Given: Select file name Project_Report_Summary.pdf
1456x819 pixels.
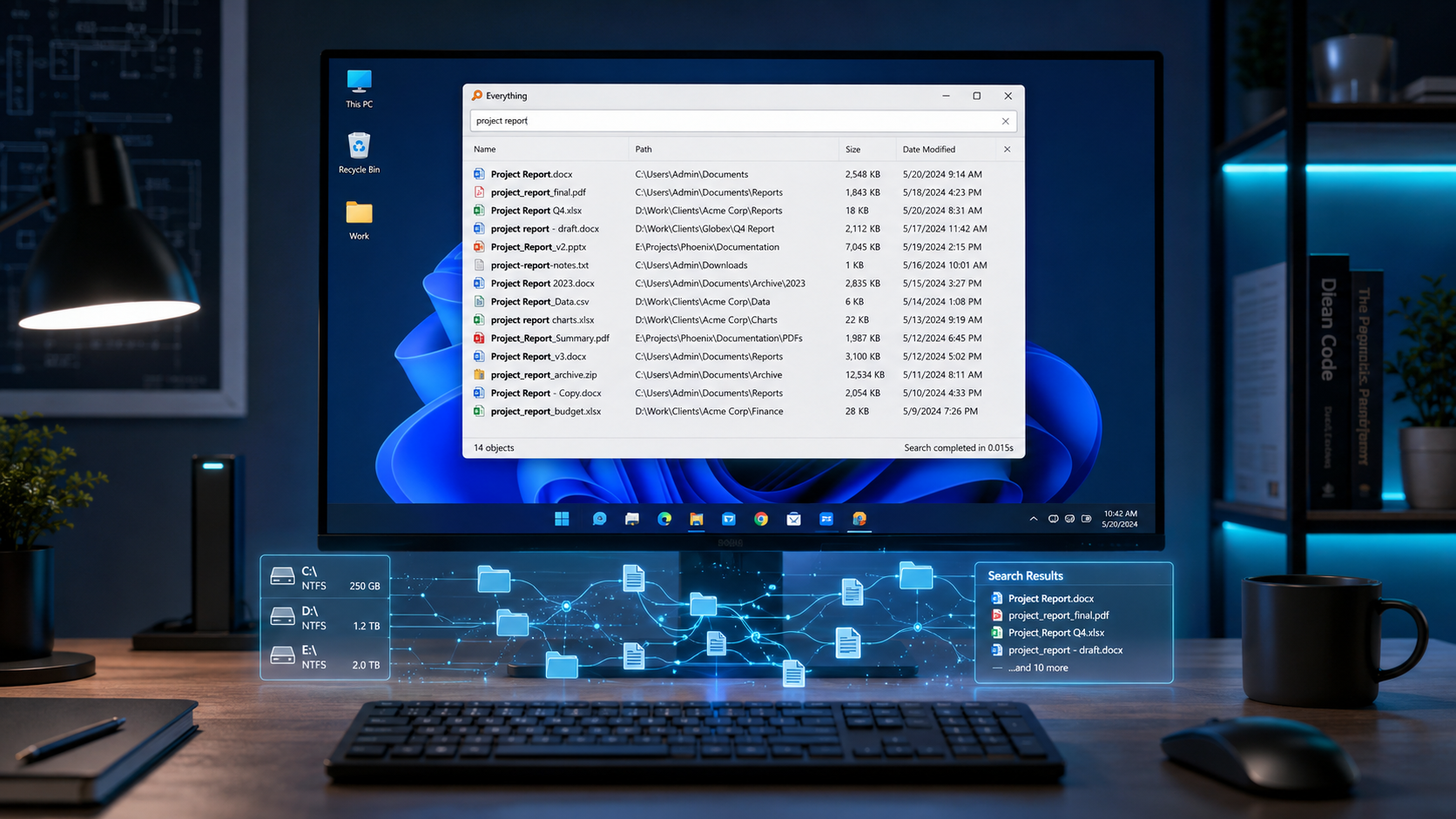Looking at the screenshot, I should click(x=550, y=339).
